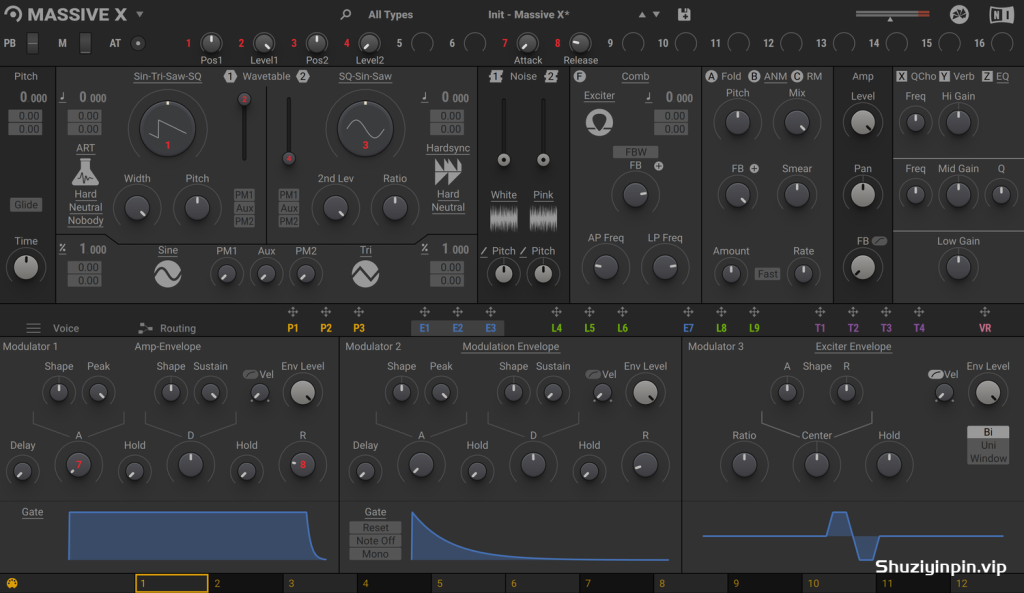
Task: Click the Comb Exciter icon
Action: click(x=599, y=122)
